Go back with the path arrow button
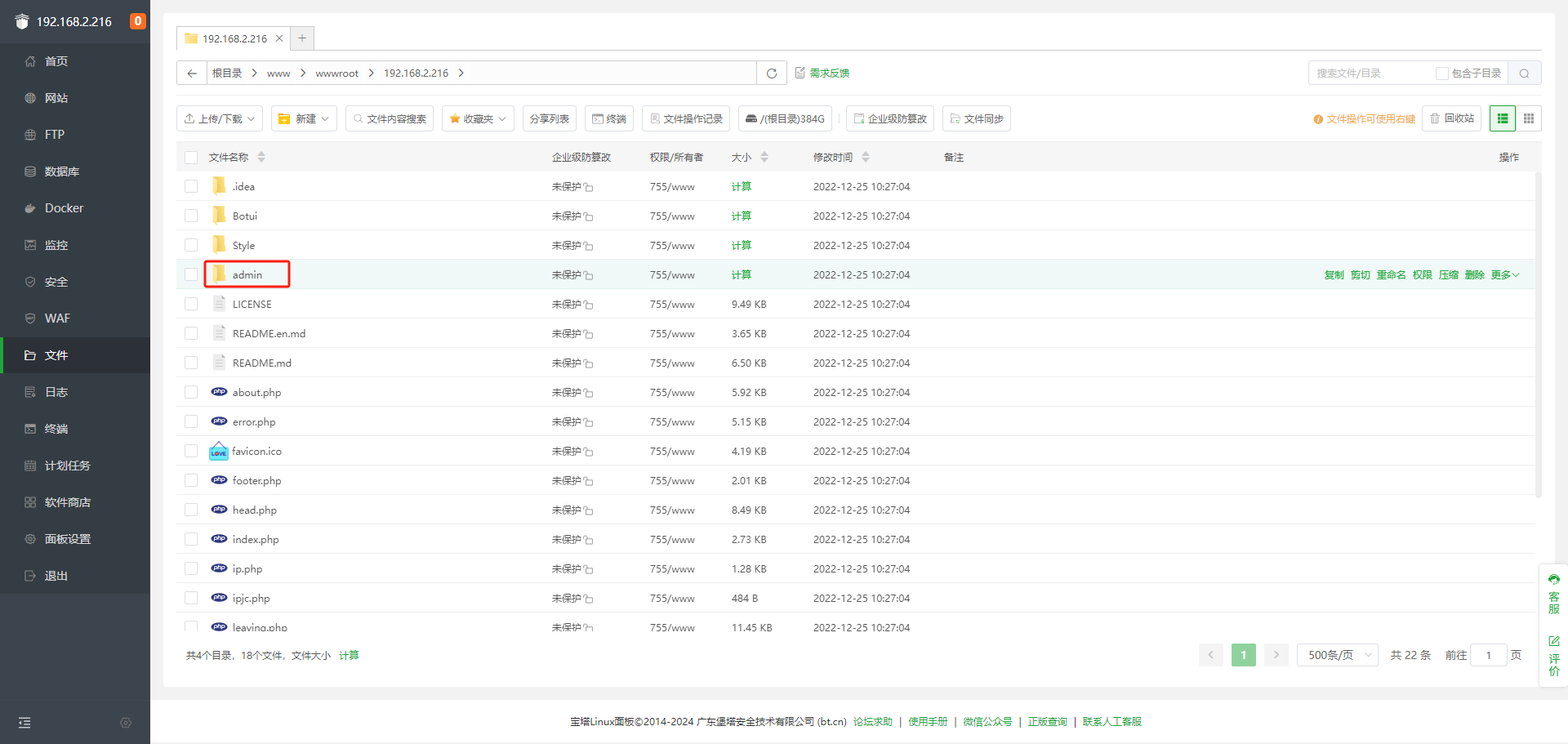The height and width of the screenshot is (744, 1568). tap(192, 73)
